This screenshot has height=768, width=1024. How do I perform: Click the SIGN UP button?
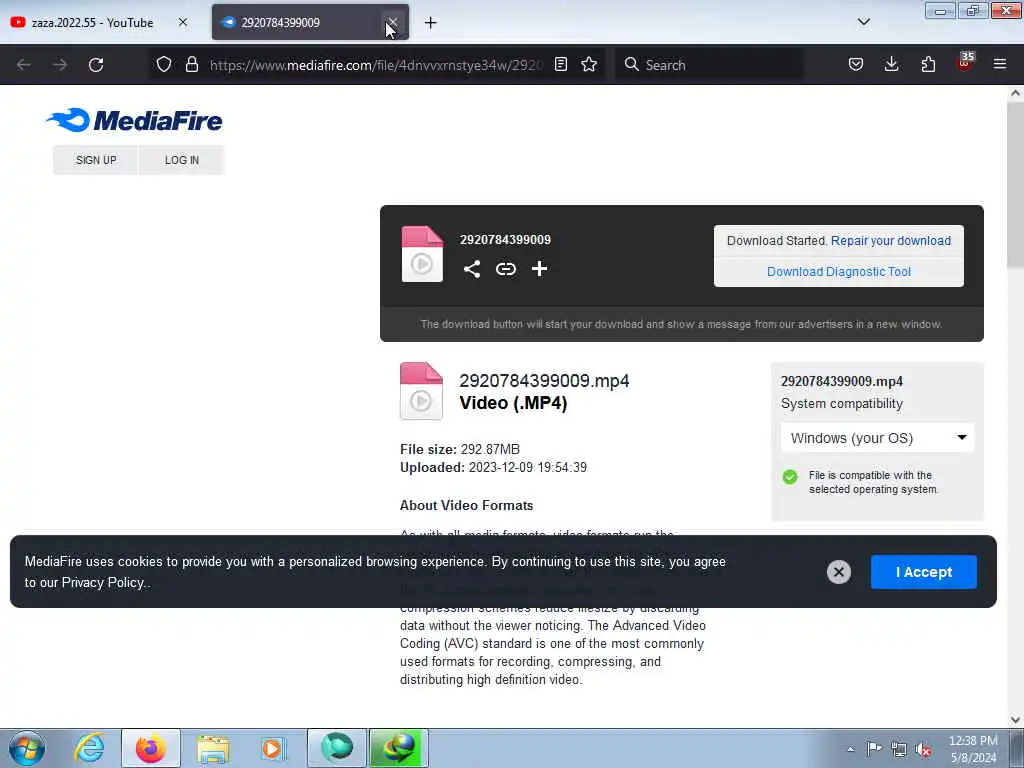(96, 160)
